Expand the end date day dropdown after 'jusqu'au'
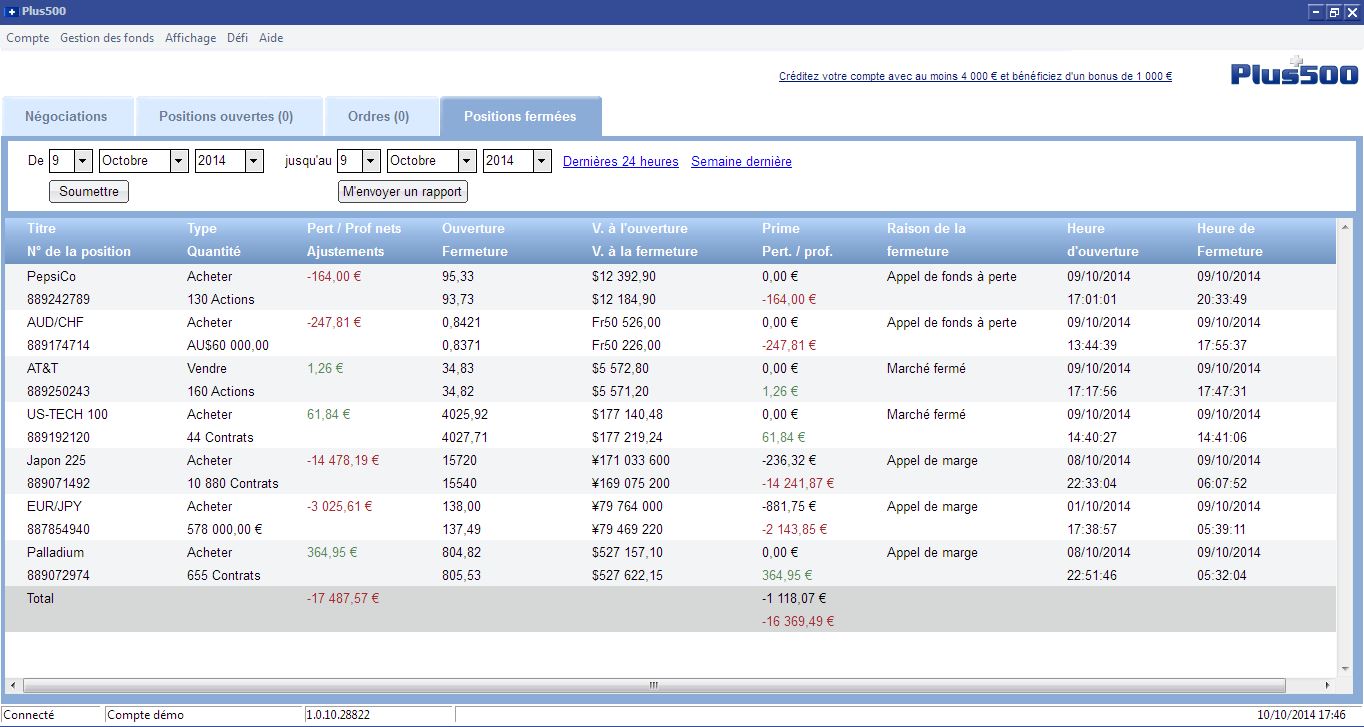This screenshot has width=1364, height=727. (x=371, y=161)
